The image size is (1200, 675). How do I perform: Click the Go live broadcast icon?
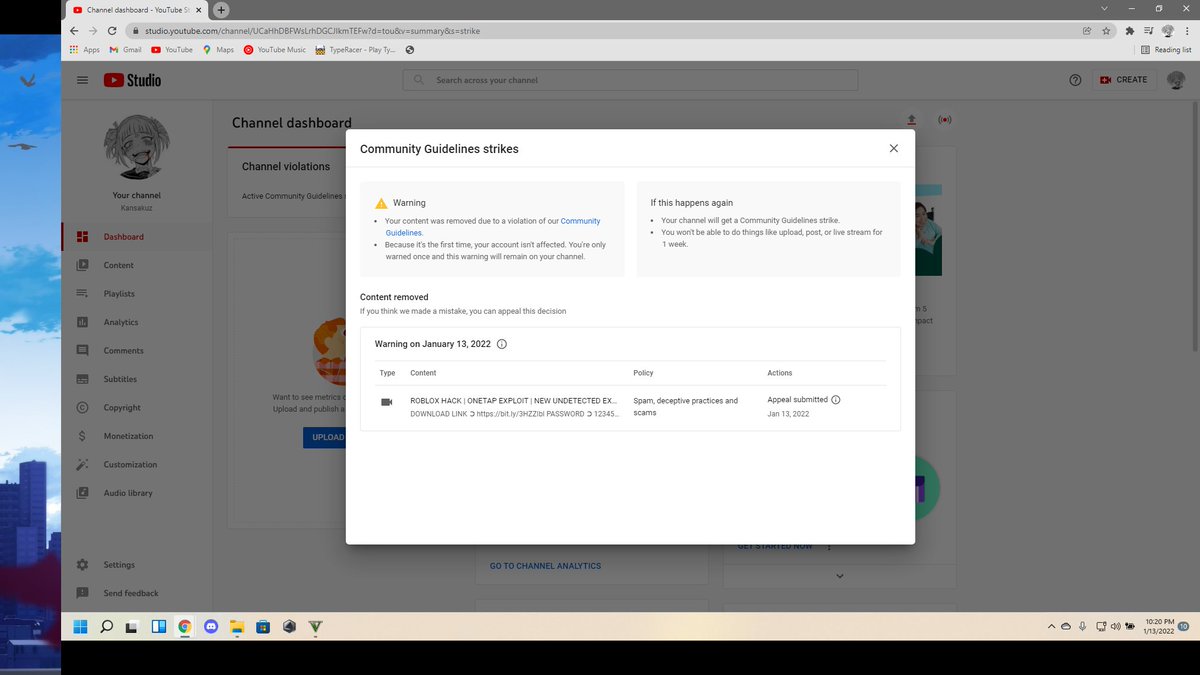[944, 120]
